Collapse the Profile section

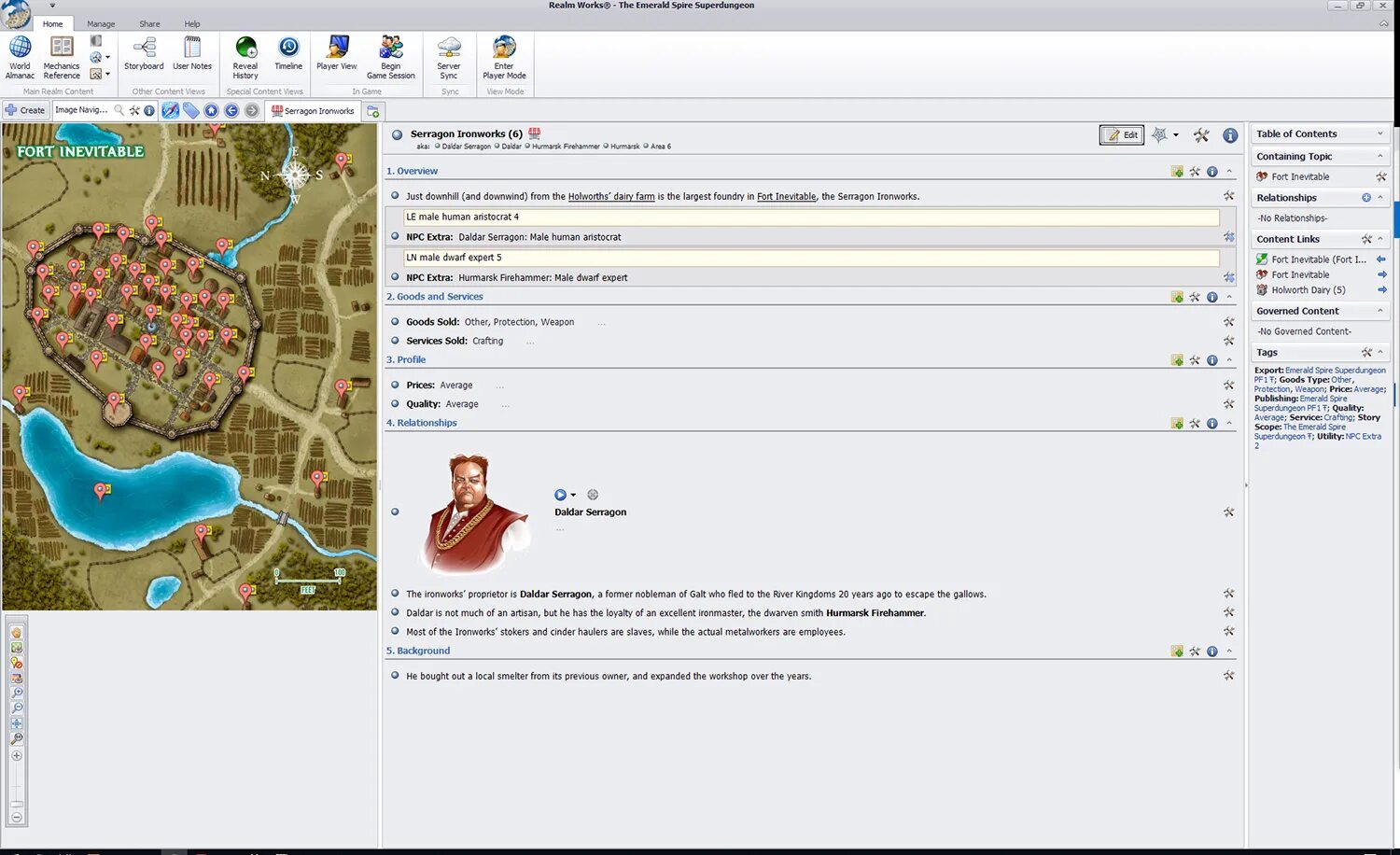(x=1229, y=360)
